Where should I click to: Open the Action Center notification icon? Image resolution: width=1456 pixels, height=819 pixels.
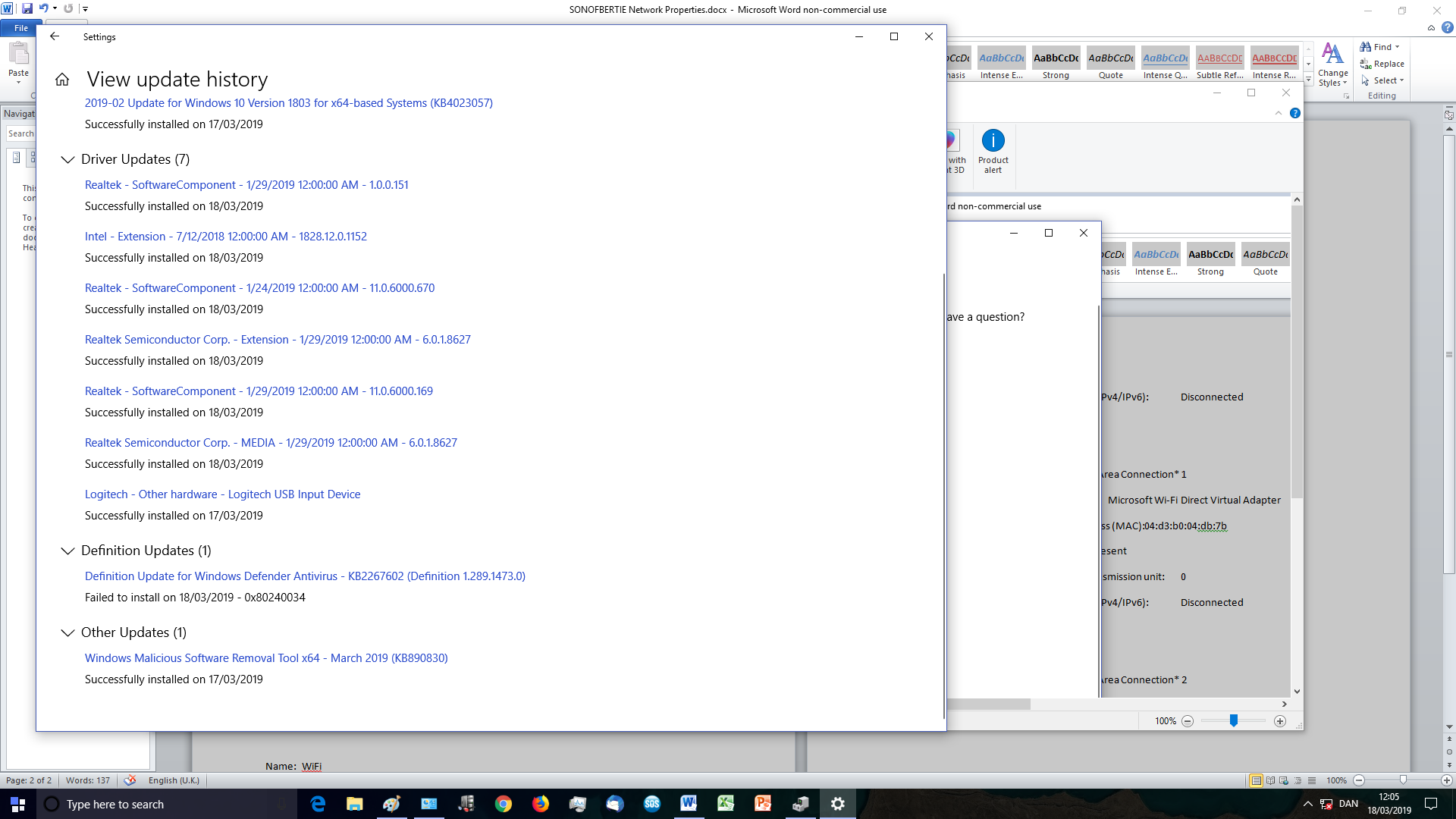pyautogui.click(x=1431, y=804)
